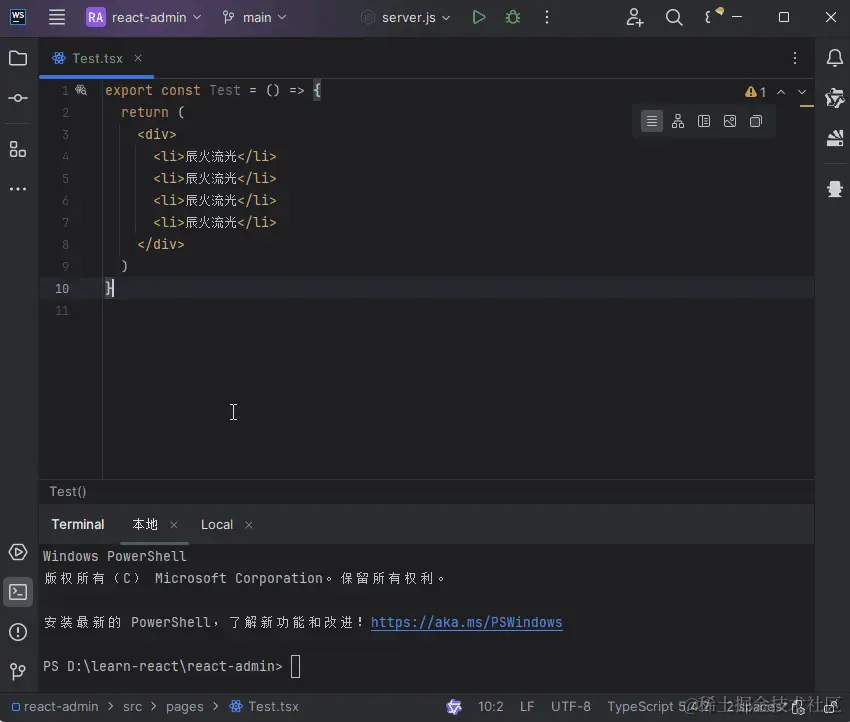Open the react-admin project dropdown
This screenshot has width=850, height=722.
(x=144, y=17)
